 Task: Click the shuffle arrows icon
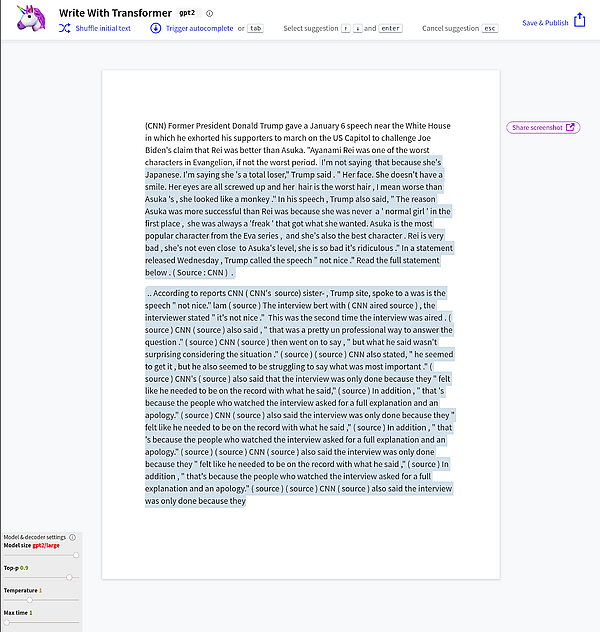point(65,28)
